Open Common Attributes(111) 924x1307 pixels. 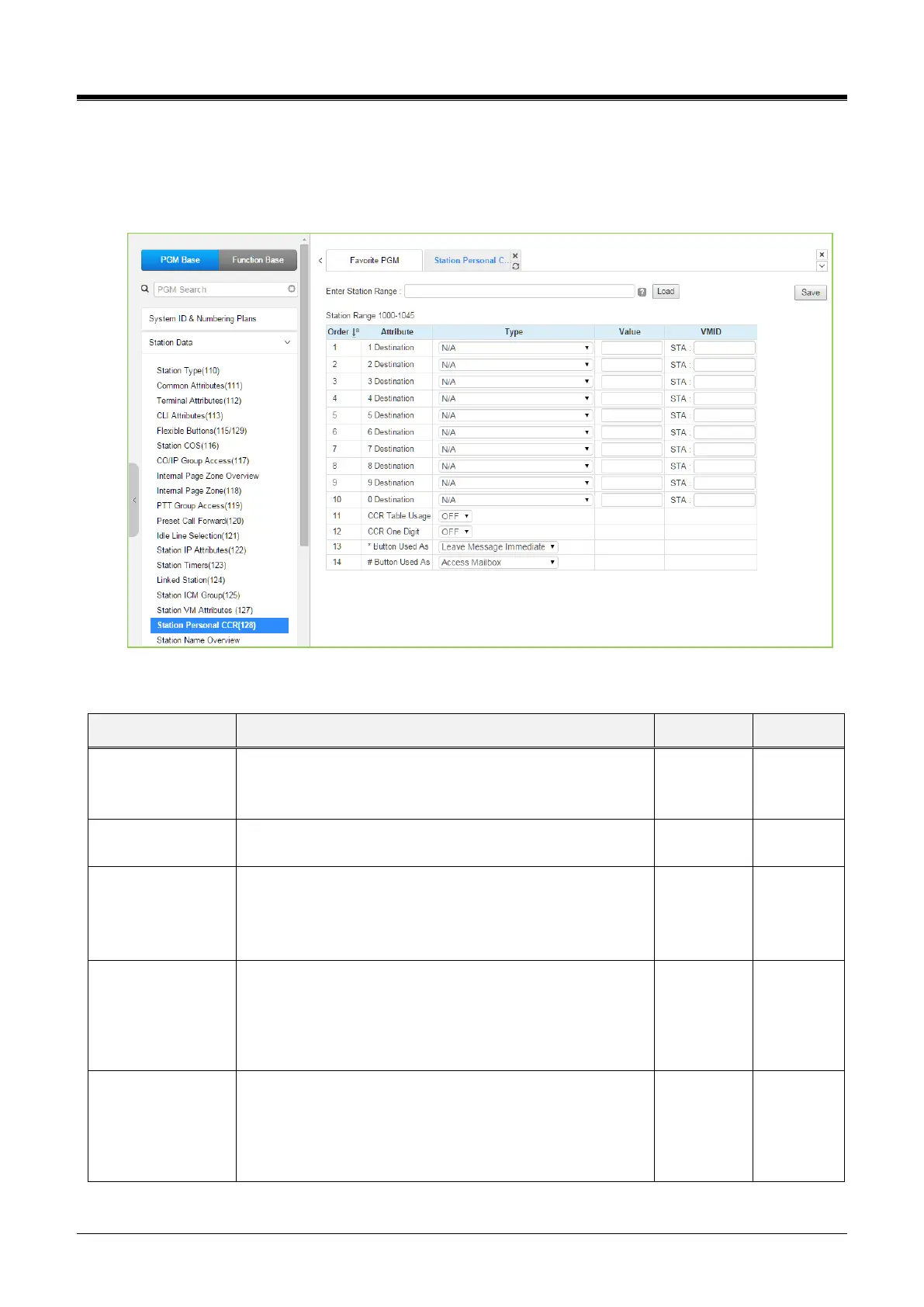click(199, 386)
